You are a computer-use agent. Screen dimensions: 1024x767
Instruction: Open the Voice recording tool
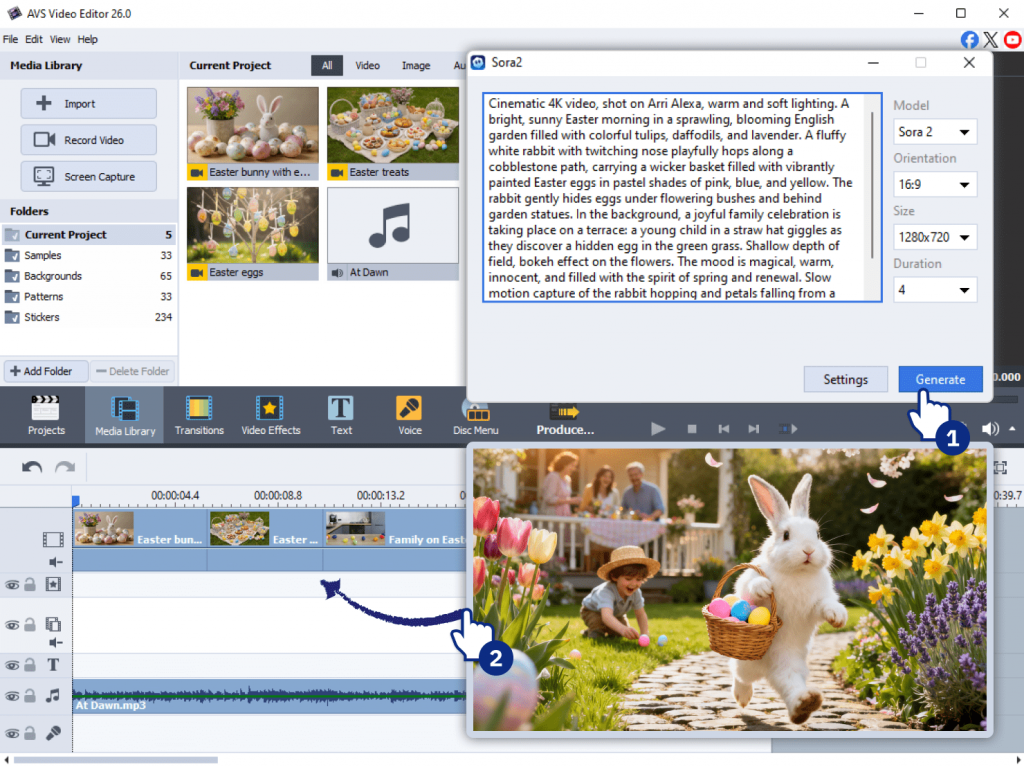pos(409,415)
